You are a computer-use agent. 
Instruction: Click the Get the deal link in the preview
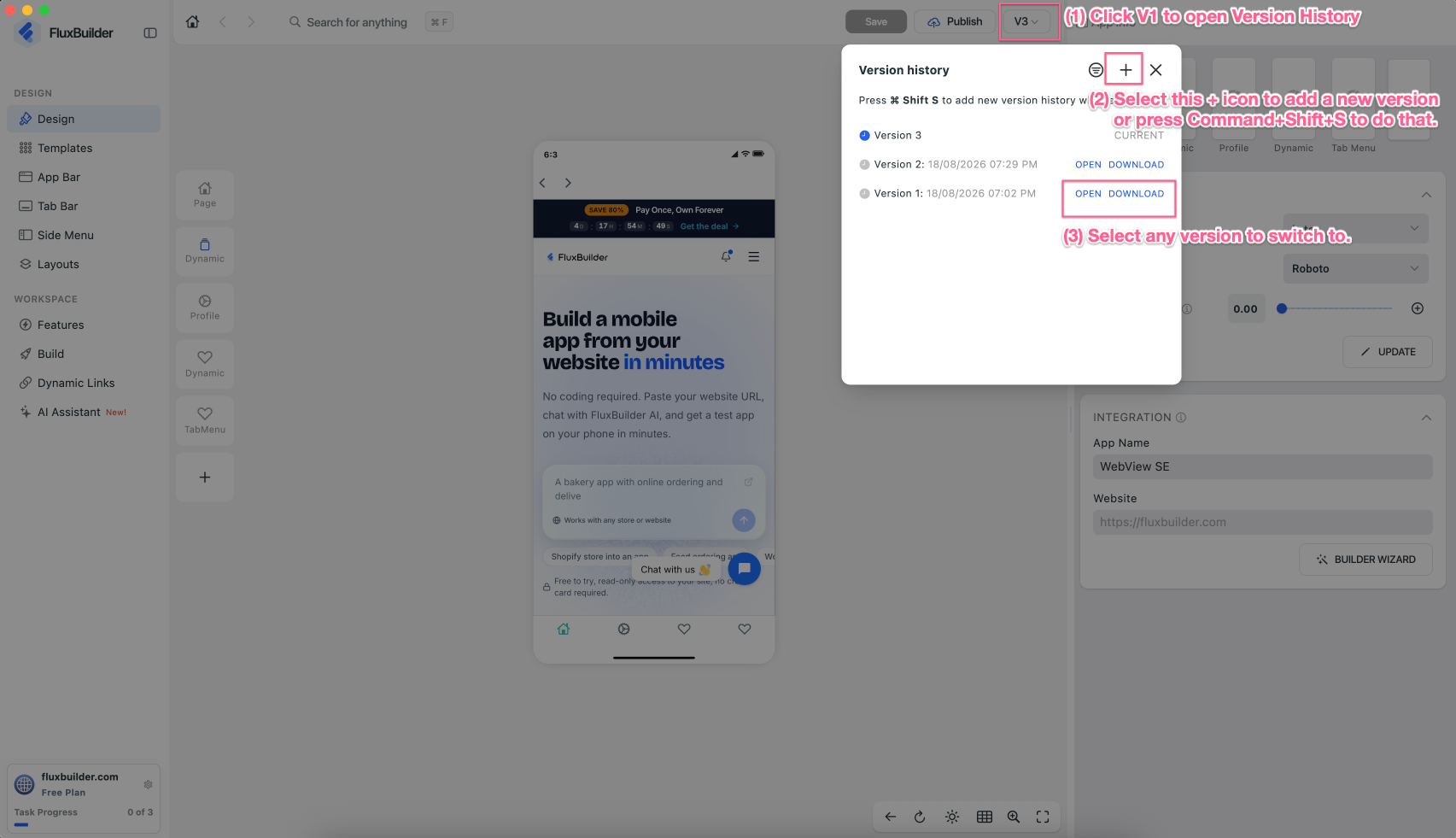(x=710, y=226)
